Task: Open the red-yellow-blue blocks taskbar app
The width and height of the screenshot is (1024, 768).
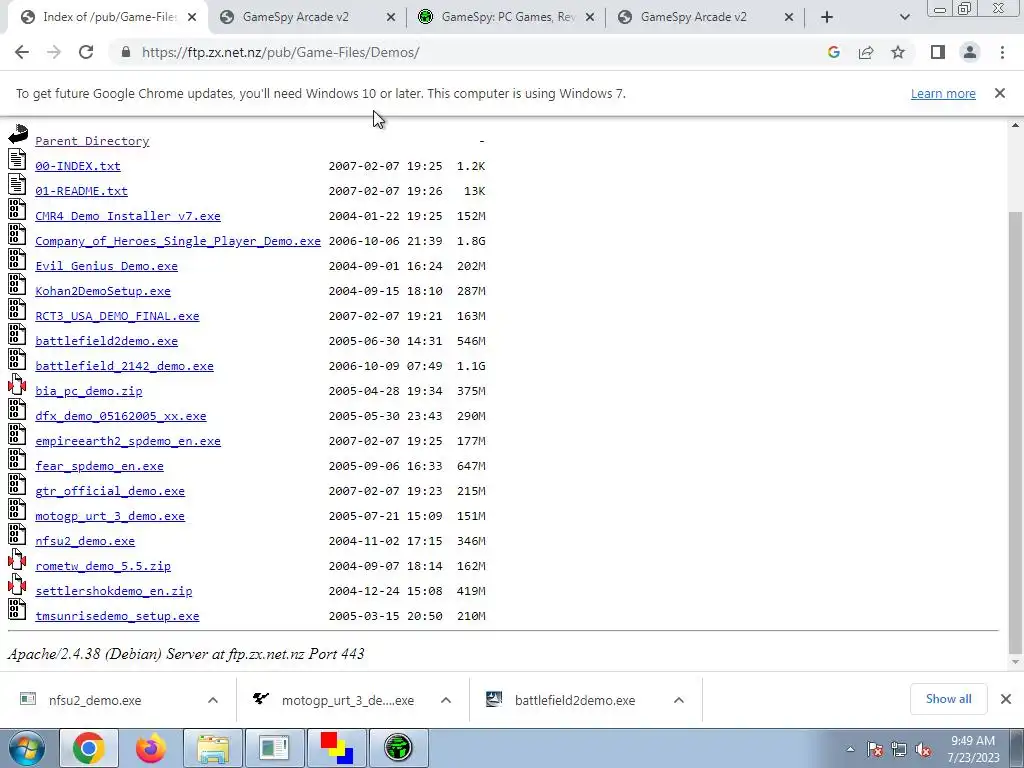Action: [337, 748]
